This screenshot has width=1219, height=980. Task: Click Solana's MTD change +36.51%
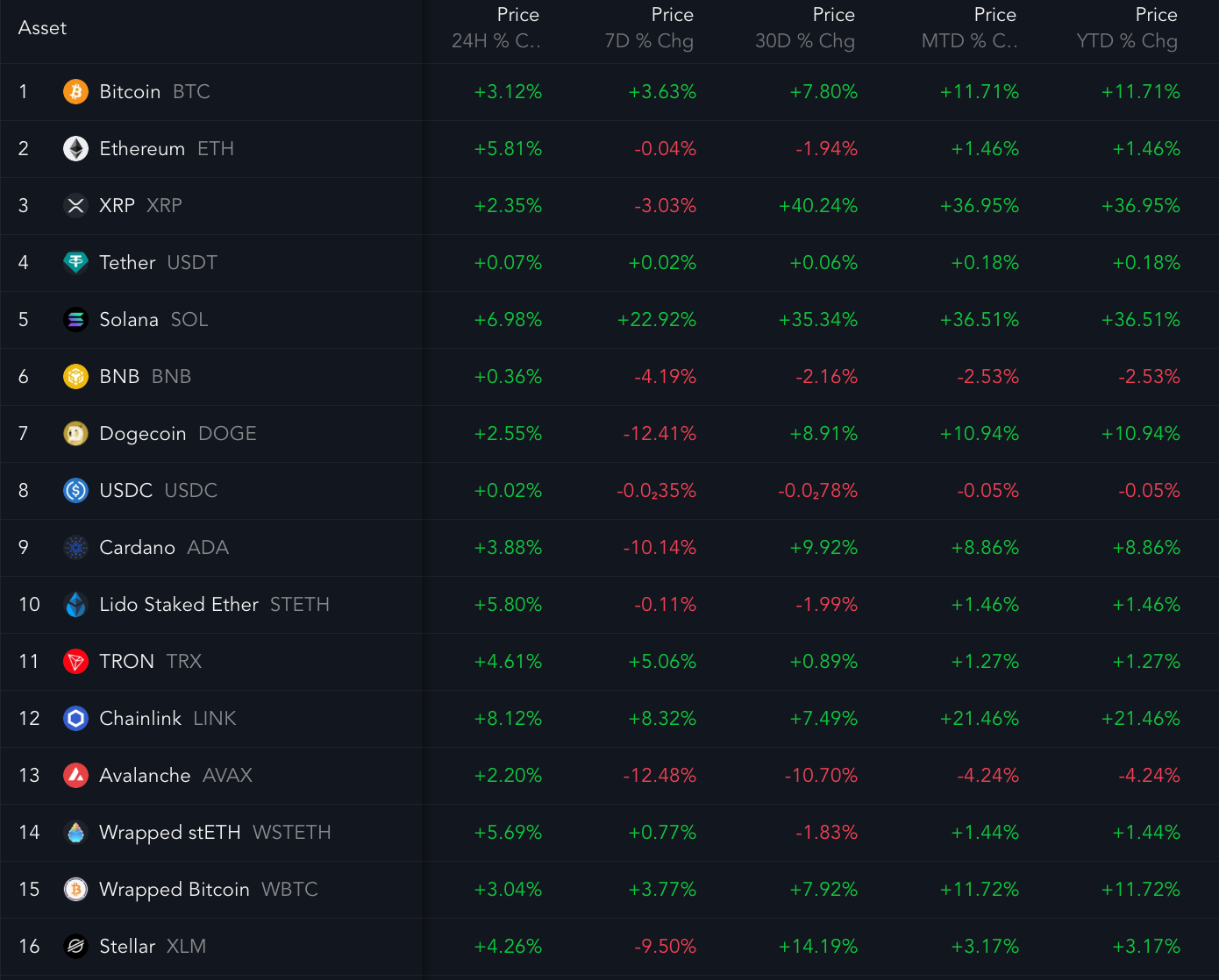[979, 320]
